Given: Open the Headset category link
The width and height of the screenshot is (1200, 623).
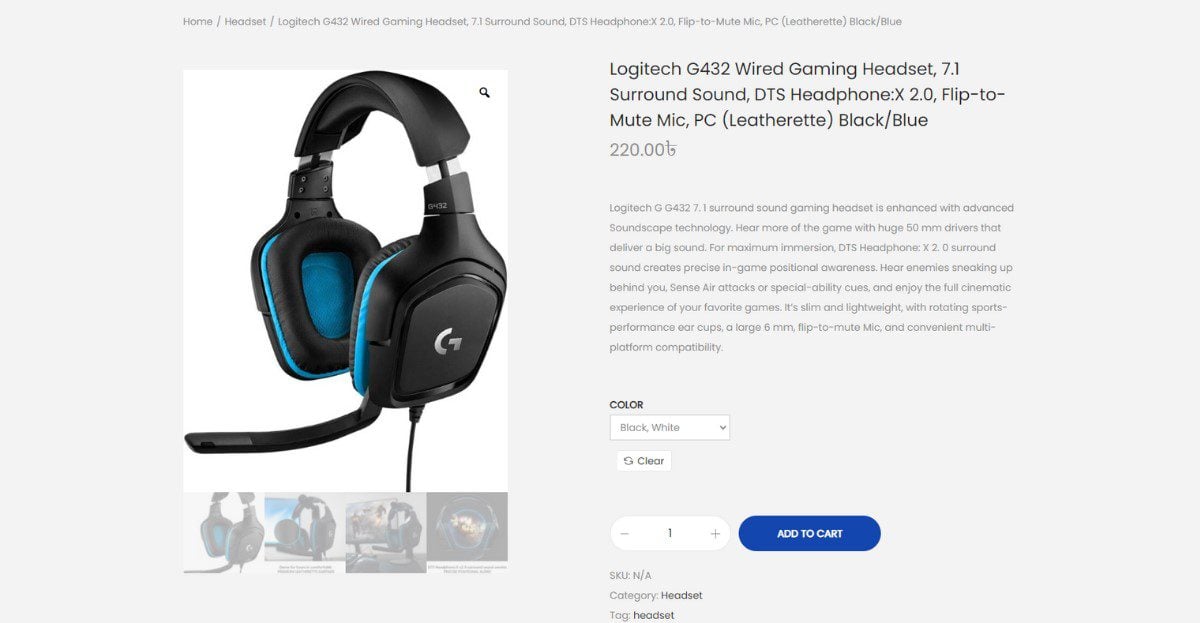Looking at the screenshot, I should (682, 596).
